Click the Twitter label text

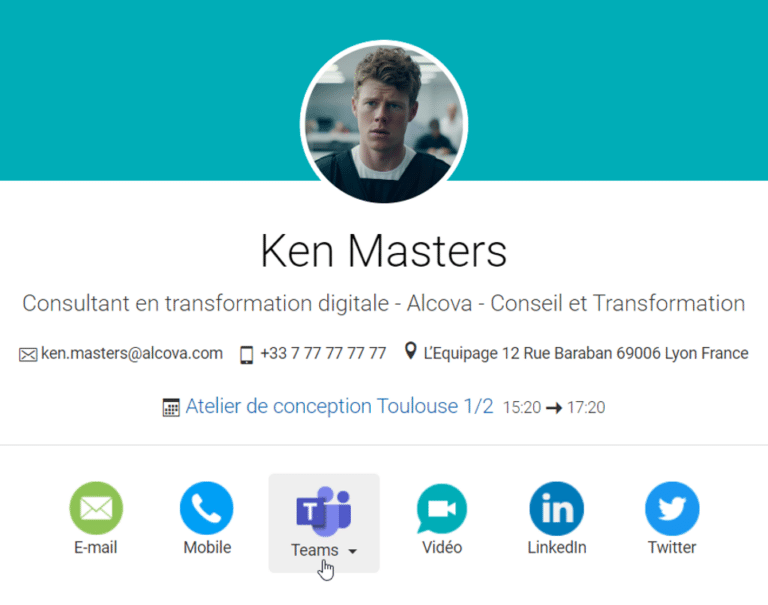pyautogui.click(x=672, y=547)
